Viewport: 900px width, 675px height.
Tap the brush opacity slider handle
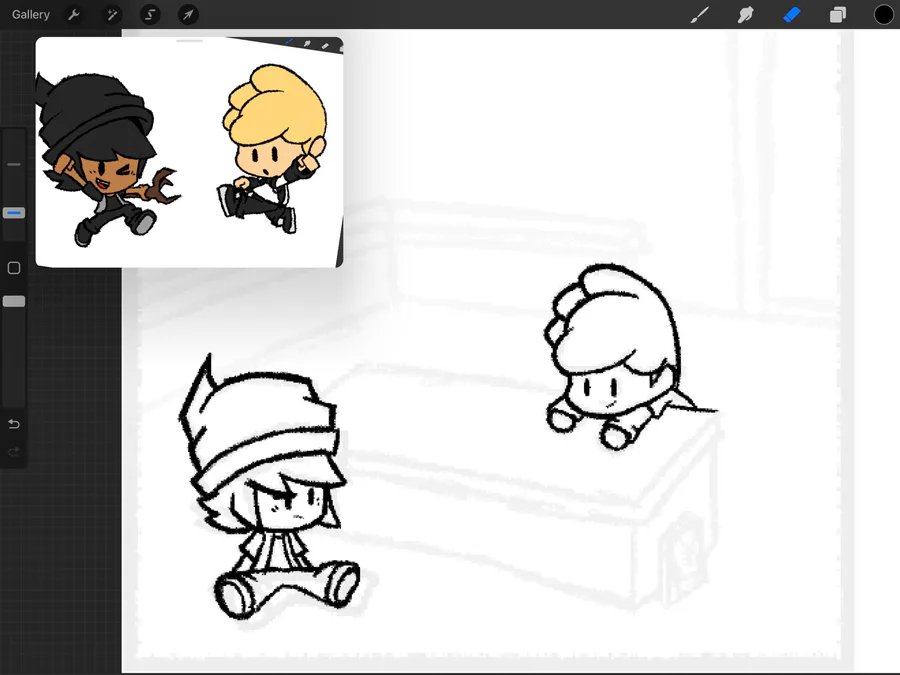14,301
